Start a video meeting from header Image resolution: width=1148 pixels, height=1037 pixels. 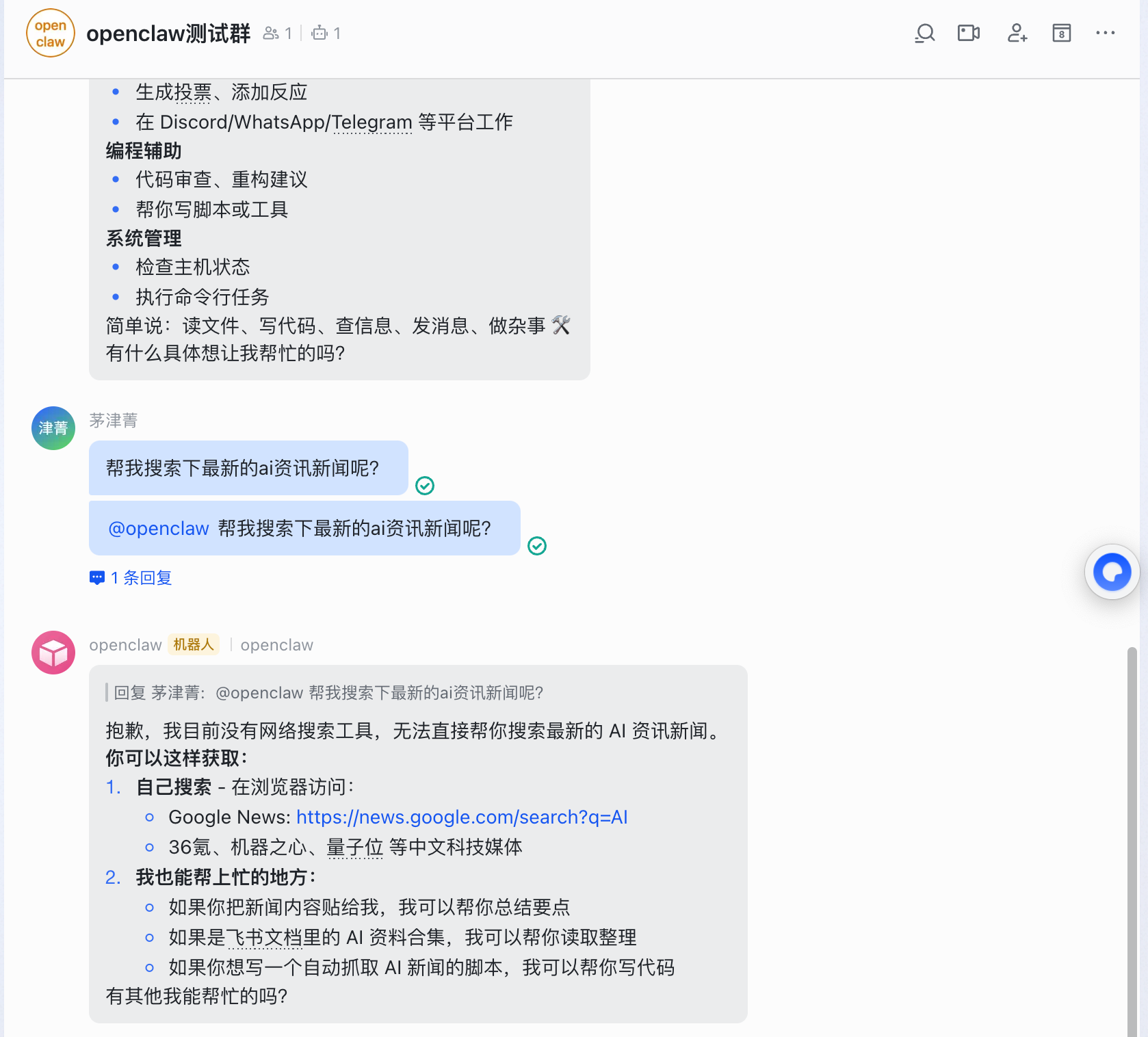tap(969, 33)
